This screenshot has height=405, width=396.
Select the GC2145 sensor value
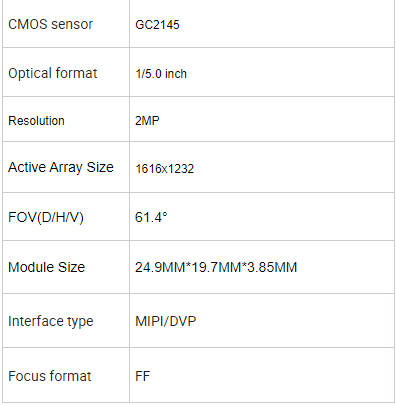157,25
